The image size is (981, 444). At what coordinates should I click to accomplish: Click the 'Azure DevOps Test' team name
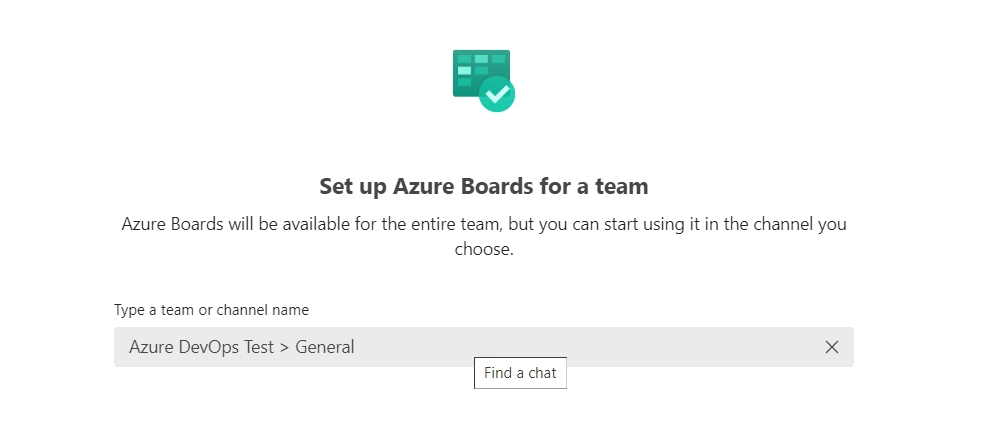coord(201,346)
